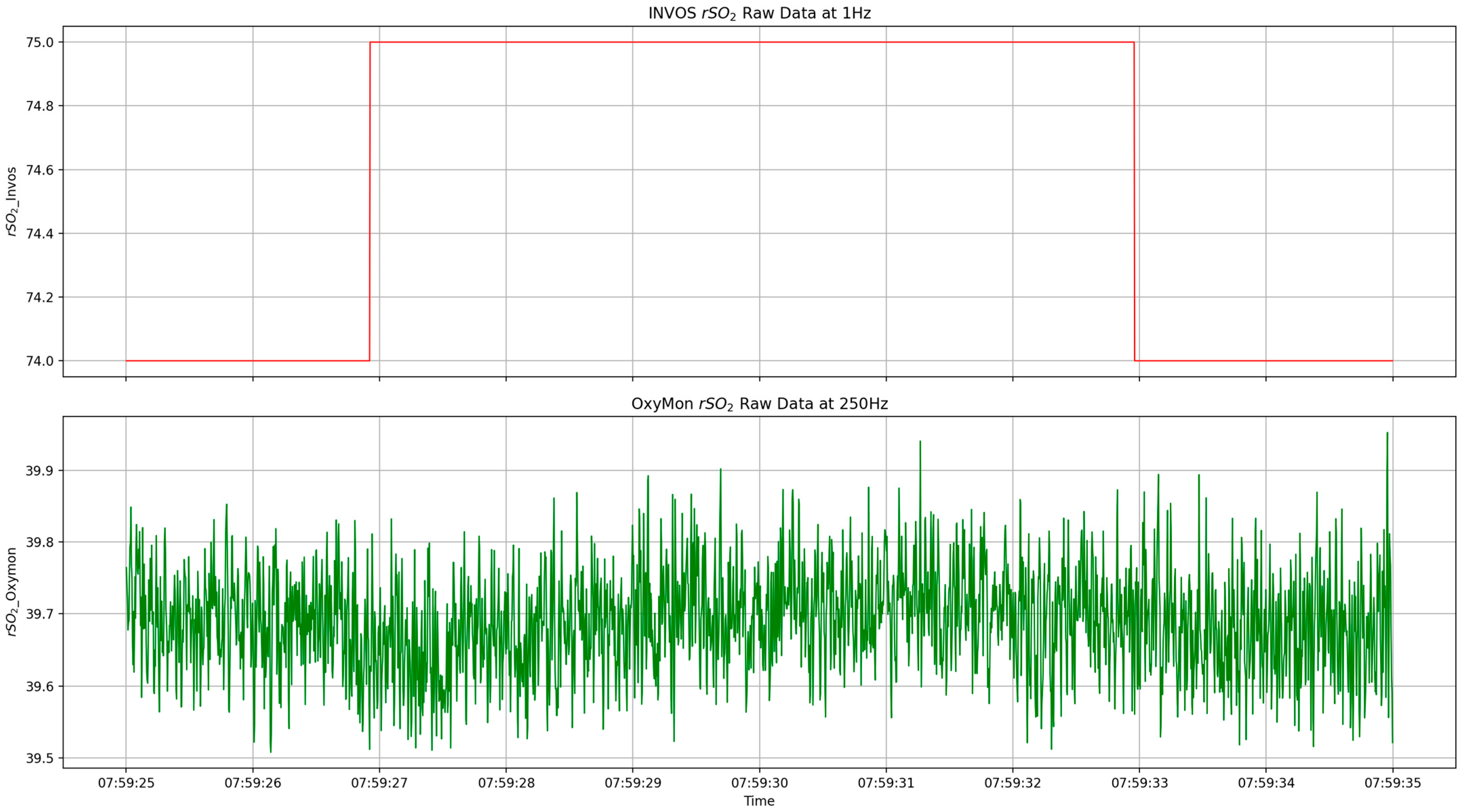1463x812 pixels.
Task: Click the 07:59:33 time tick label
Action: (1139, 783)
